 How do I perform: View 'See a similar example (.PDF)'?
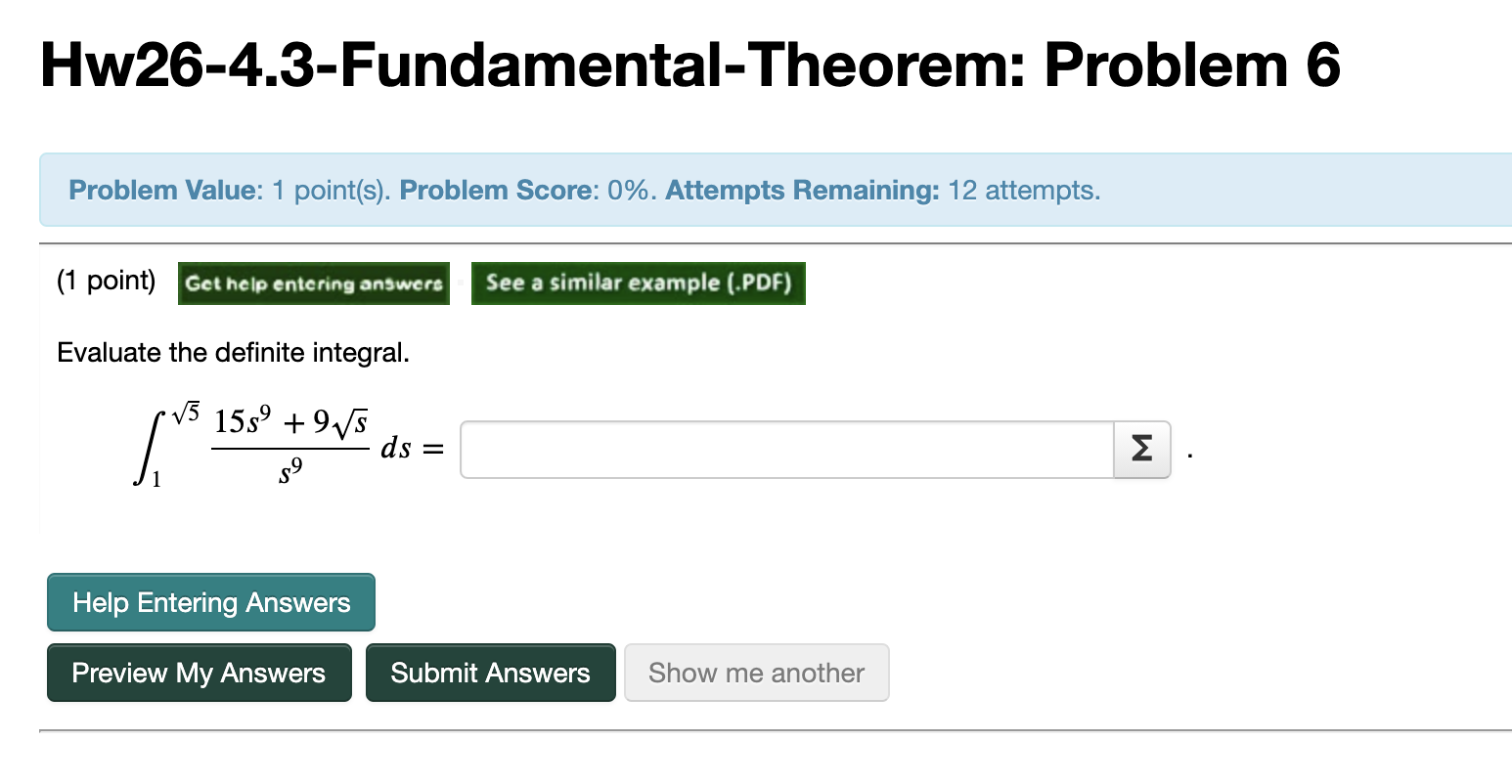638,283
